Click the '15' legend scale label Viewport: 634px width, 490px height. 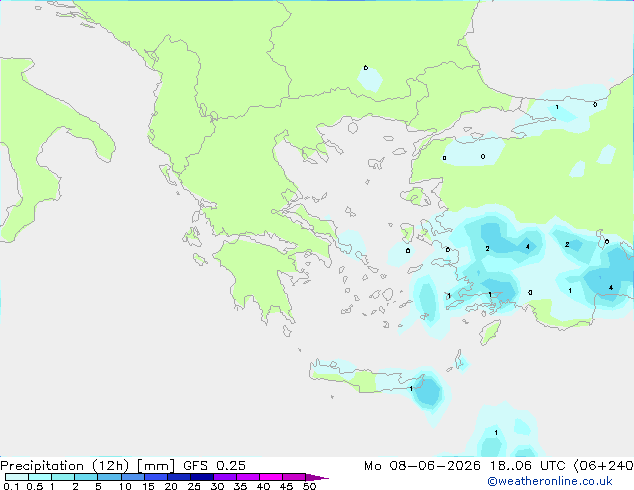148,486
